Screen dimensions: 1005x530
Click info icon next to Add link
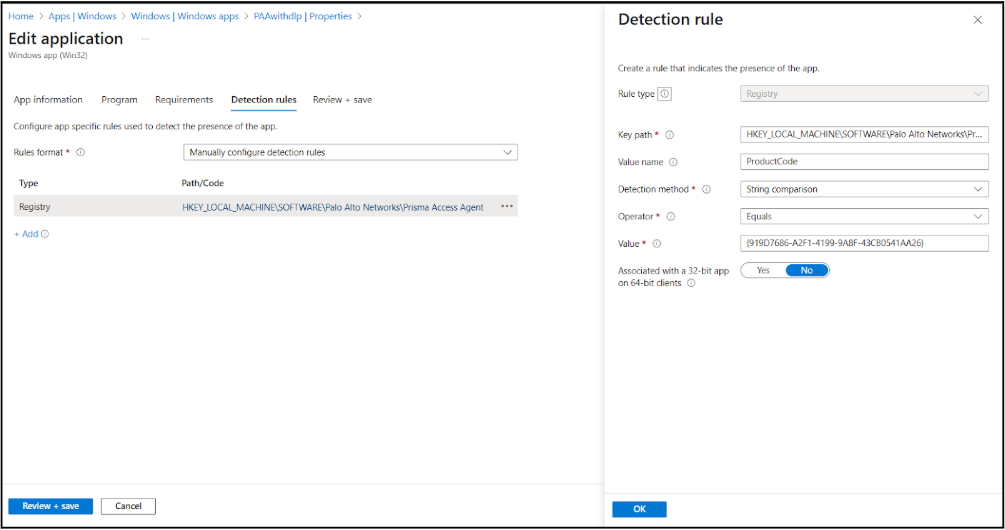(x=45, y=234)
